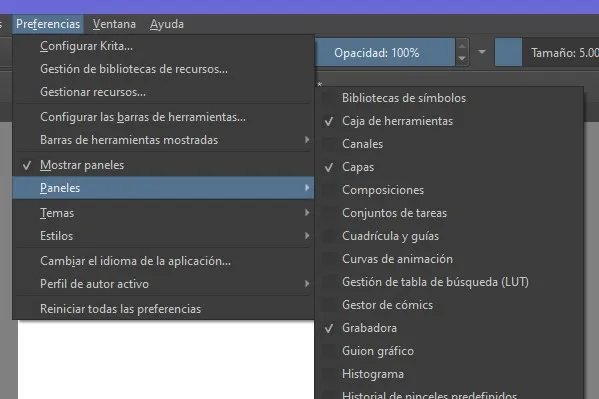The height and width of the screenshot is (399, 599).
Task: Decrease opacity with down stepper arrow
Action: click(x=462, y=58)
